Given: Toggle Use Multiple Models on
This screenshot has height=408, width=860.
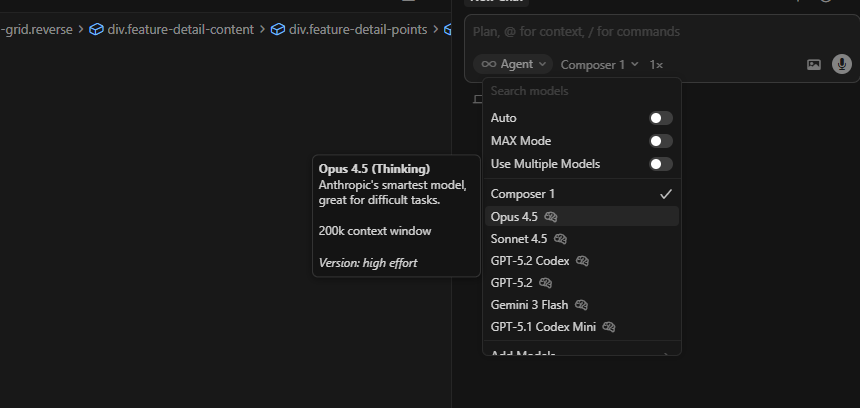Looking at the screenshot, I should 660,164.
